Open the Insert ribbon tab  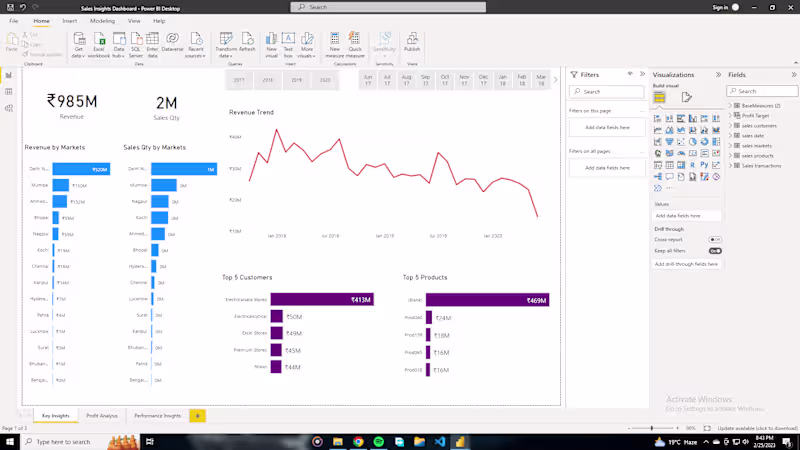coord(69,21)
